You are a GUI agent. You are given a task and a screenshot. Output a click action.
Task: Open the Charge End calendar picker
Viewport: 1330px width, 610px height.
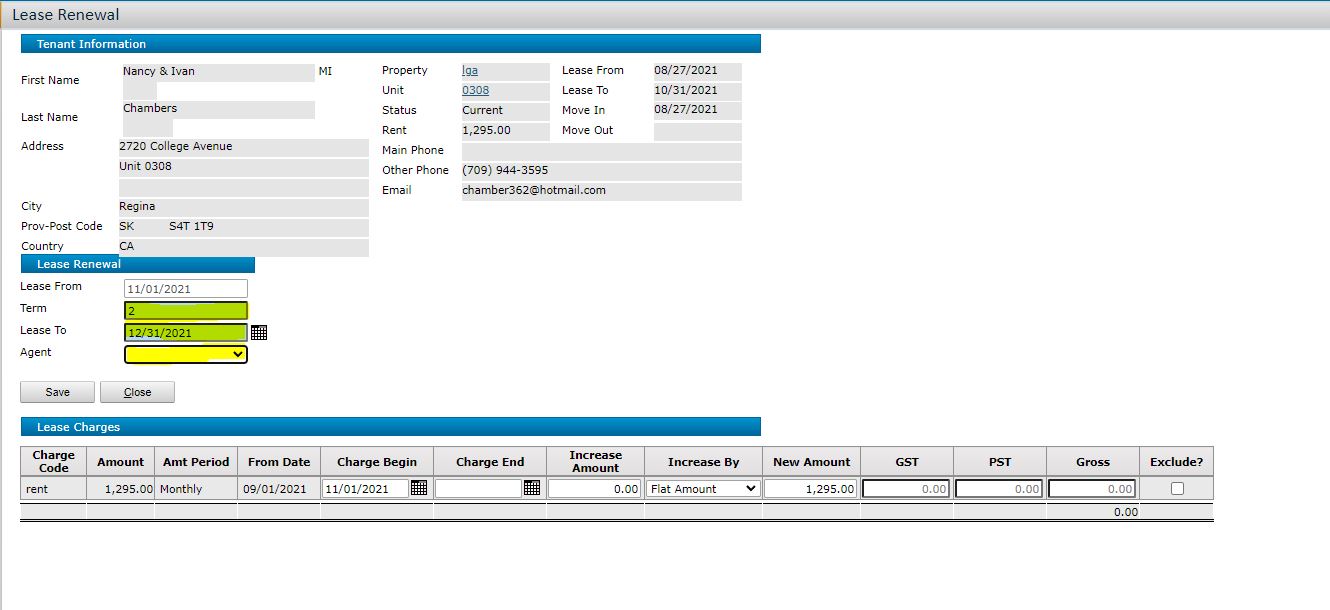(x=532, y=488)
